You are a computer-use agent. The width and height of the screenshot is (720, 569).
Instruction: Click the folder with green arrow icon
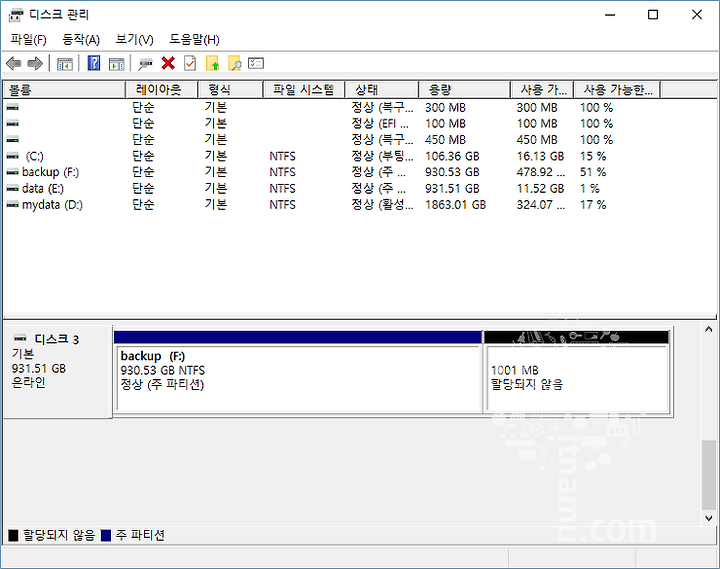point(212,63)
